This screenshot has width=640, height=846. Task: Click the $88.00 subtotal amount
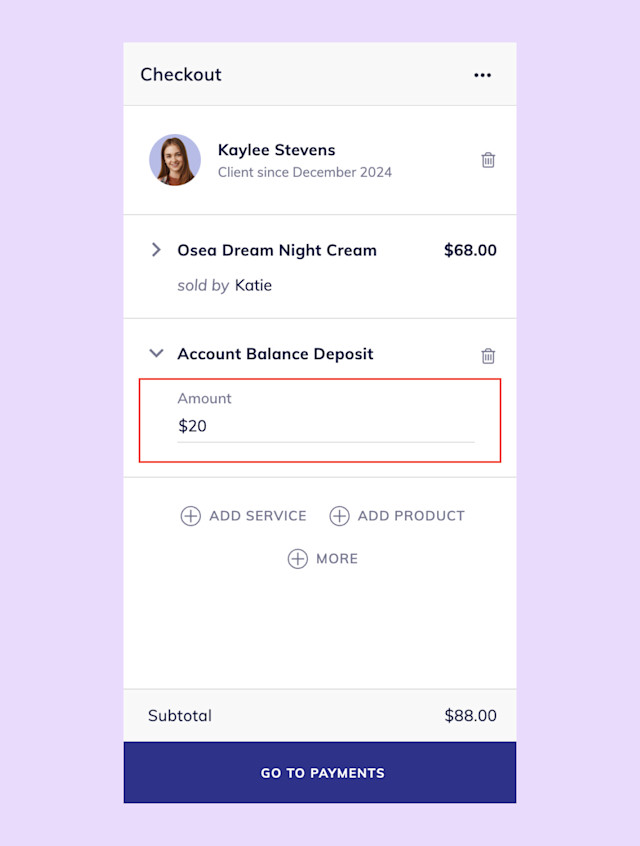tap(470, 715)
